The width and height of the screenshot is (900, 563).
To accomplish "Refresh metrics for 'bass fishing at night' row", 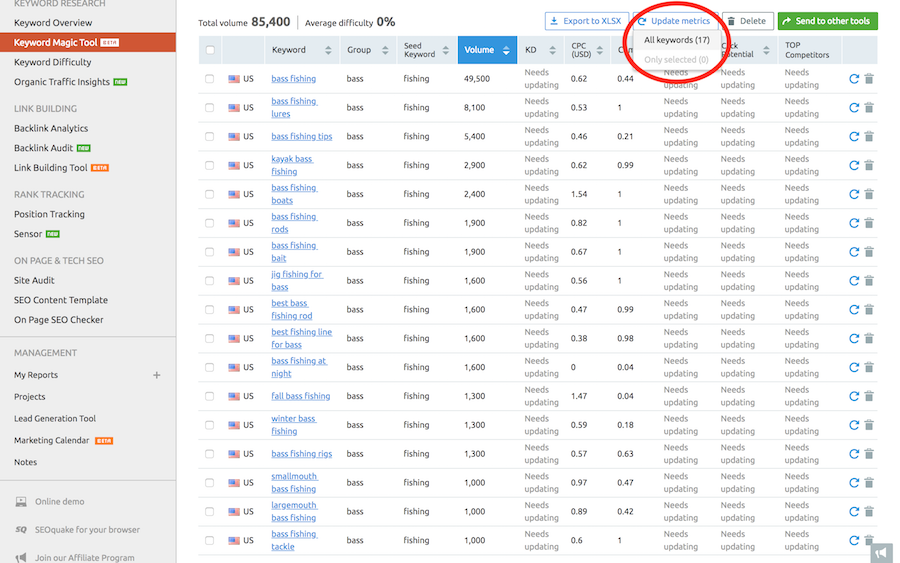I will pos(854,367).
